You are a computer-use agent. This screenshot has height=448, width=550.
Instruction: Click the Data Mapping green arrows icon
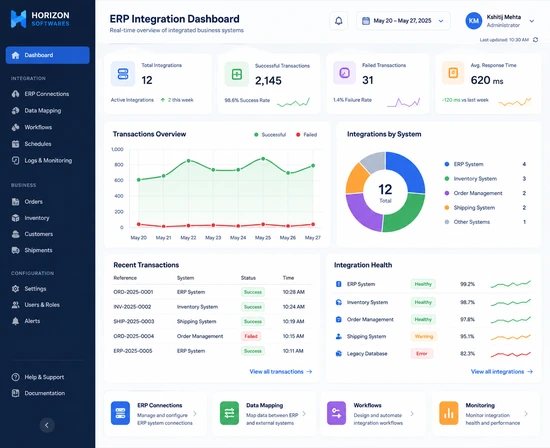(229, 413)
